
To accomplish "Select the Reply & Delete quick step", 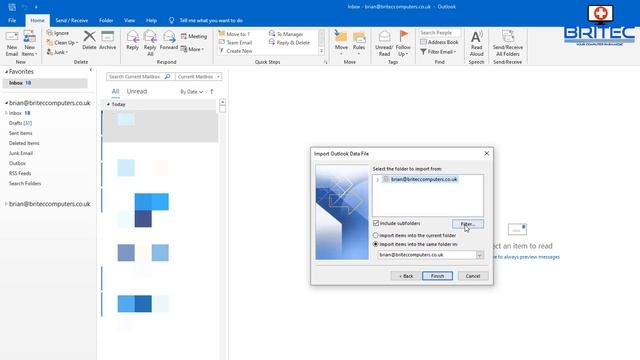I will (289, 42).
